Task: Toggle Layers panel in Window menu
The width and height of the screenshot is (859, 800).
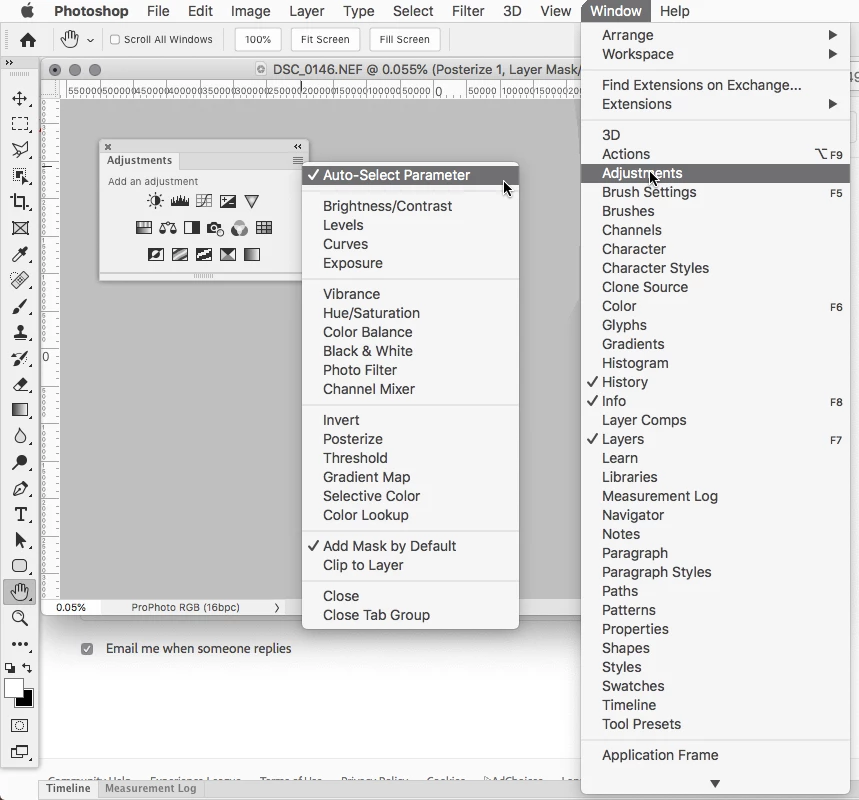Action: [x=715, y=439]
